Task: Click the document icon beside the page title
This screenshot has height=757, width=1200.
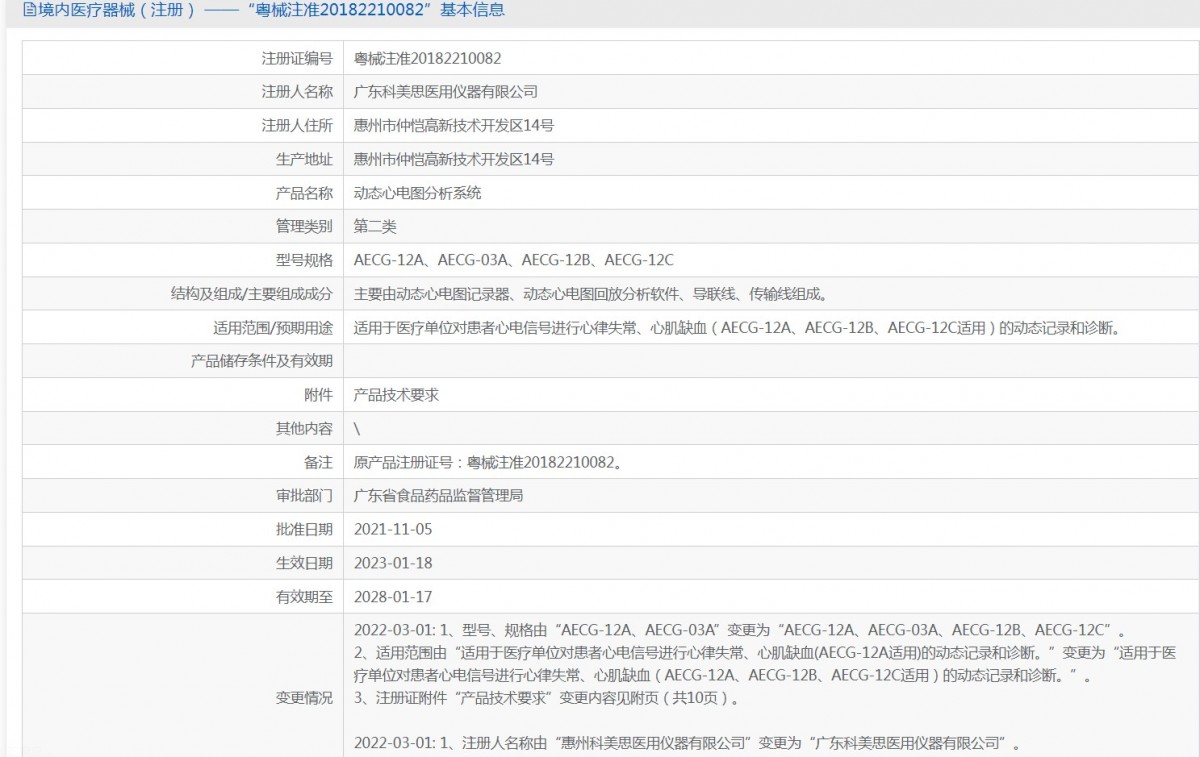Action: click(x=29, y=11)
